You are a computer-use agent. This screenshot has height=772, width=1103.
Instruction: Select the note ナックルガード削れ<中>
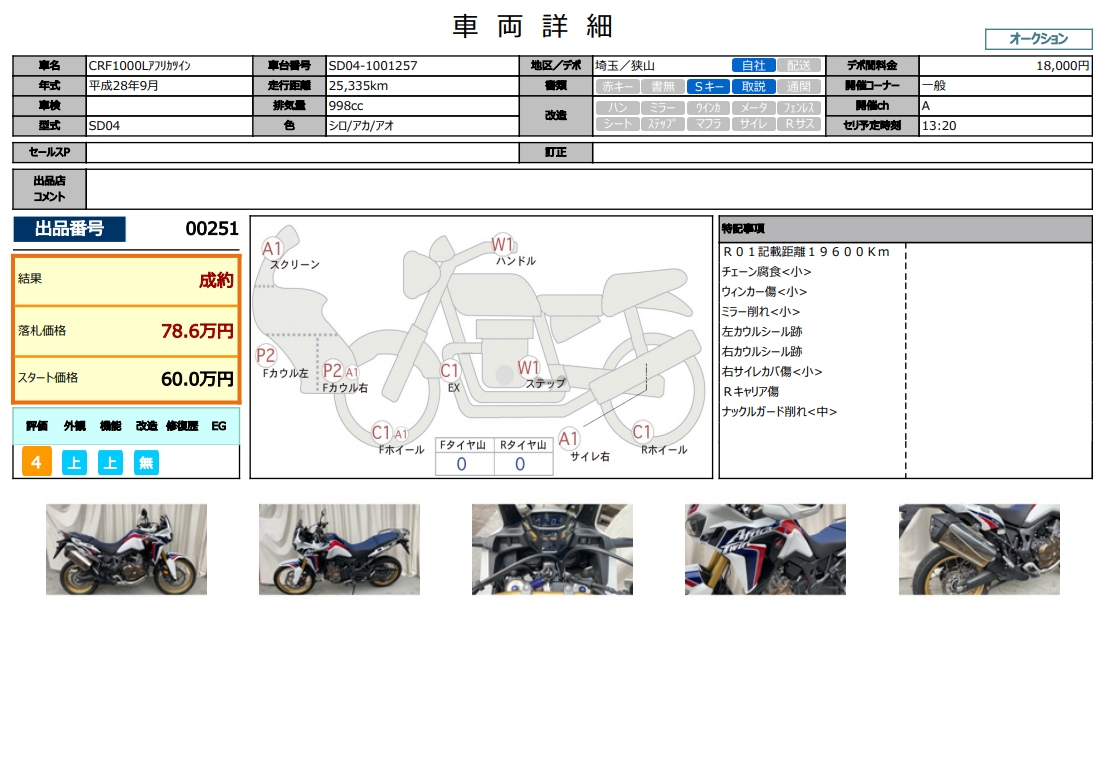tap(779, 412)
